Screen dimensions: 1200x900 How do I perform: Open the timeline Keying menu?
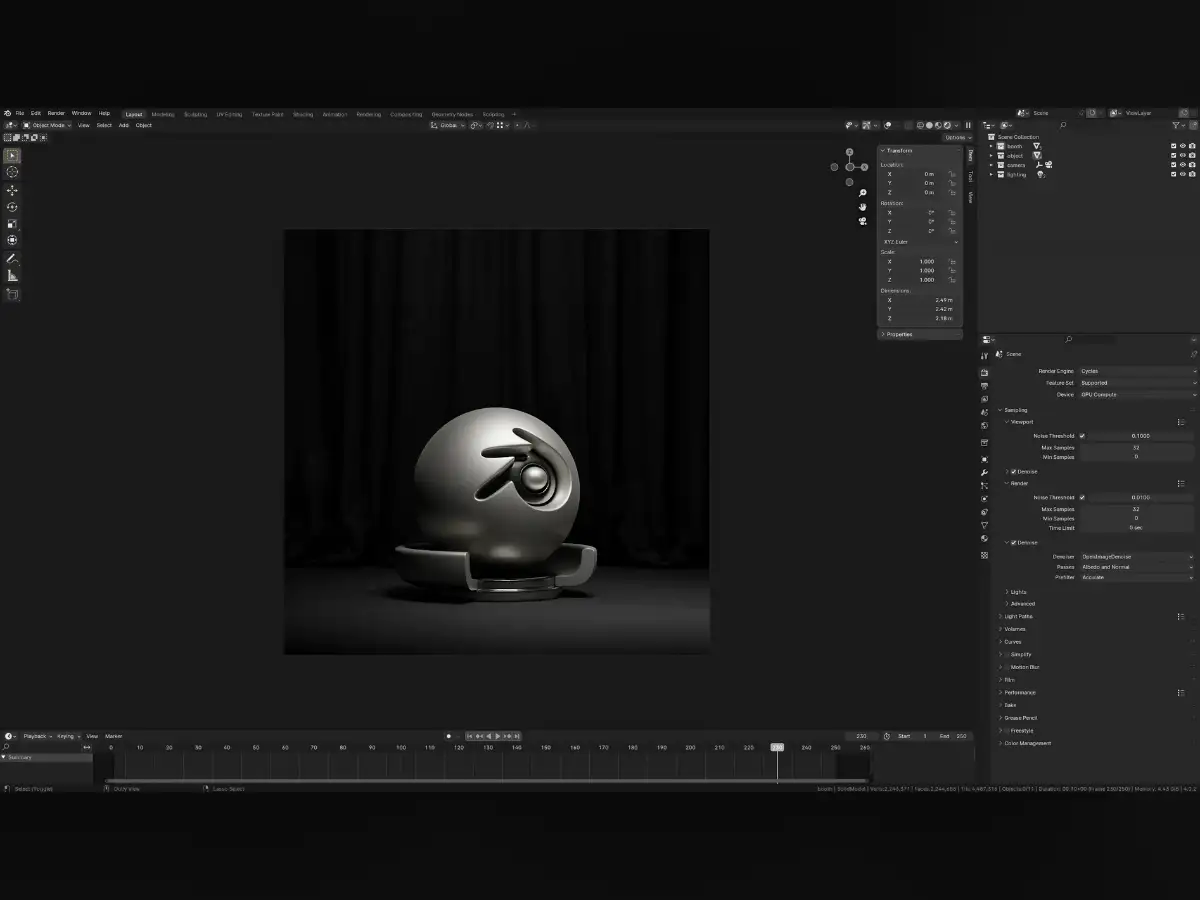click(x=67, y=736)
